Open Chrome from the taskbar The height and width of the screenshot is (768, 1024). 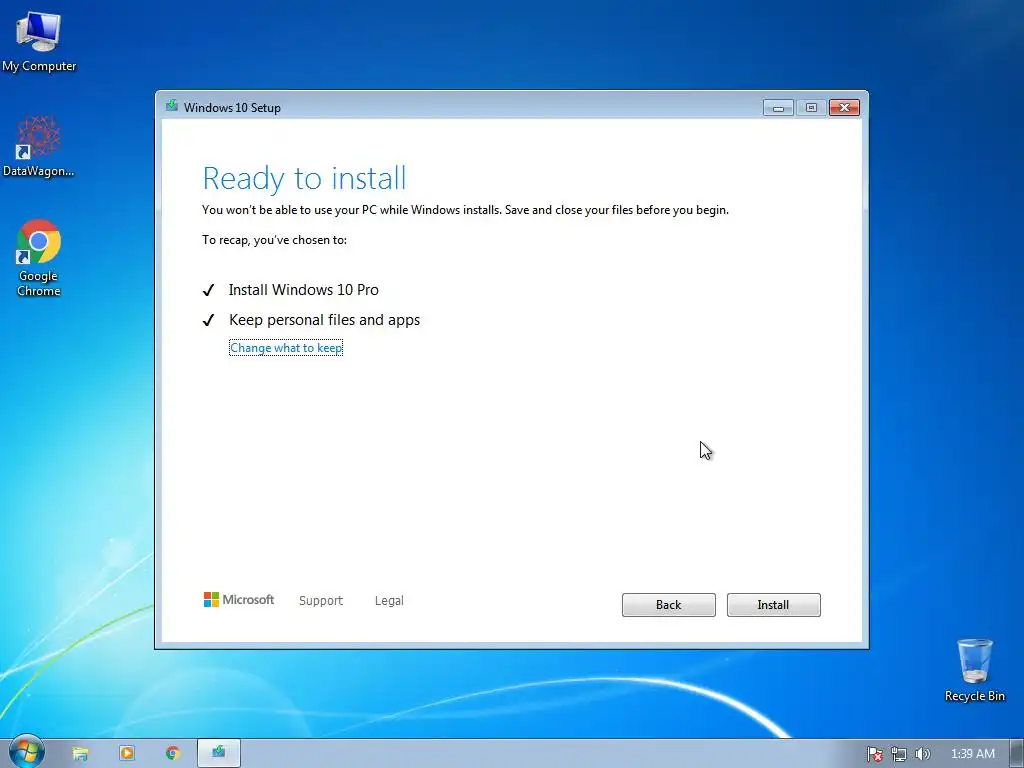(x=172, y=753)
